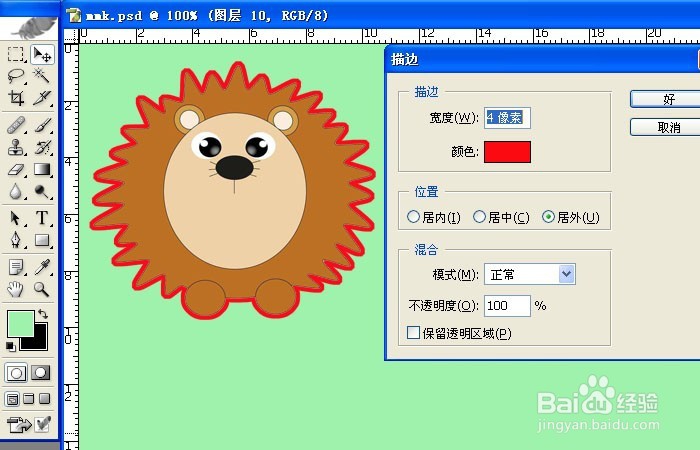The image size is (700, 450).
Task: Select the Rectangular Marquee tool
Action: pyautogui.click(x=16, y=54)
